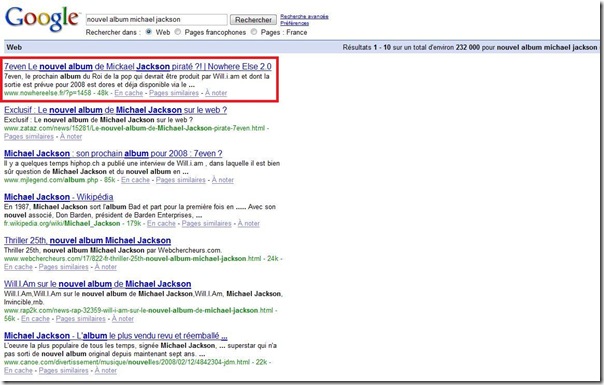Image resolution: width=604 pixels, height=385 pixels.
Task: Click the 'Rechercher dans :' label
Action: coord(113,32)
